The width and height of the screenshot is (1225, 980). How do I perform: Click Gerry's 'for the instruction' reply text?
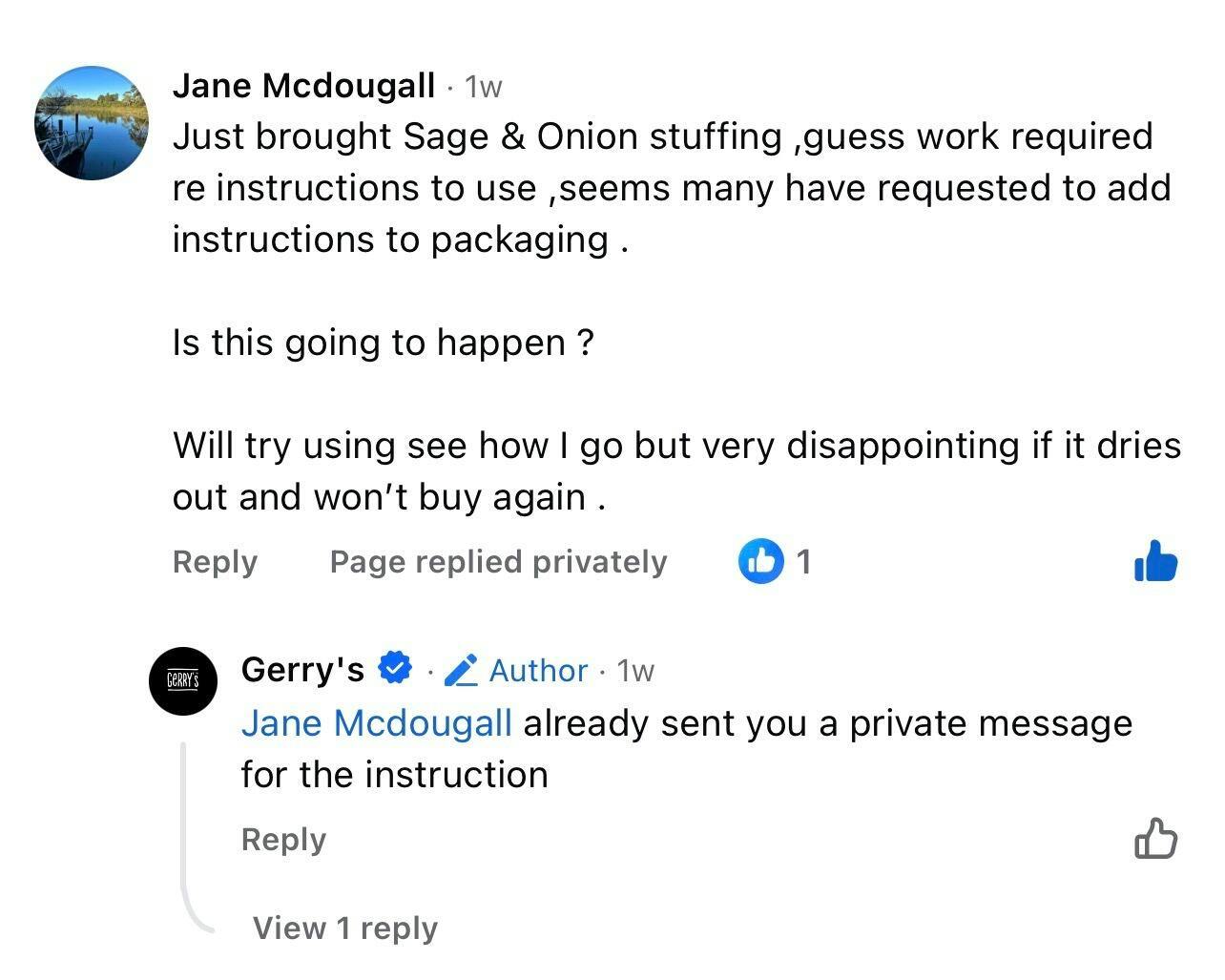[394, 775]
